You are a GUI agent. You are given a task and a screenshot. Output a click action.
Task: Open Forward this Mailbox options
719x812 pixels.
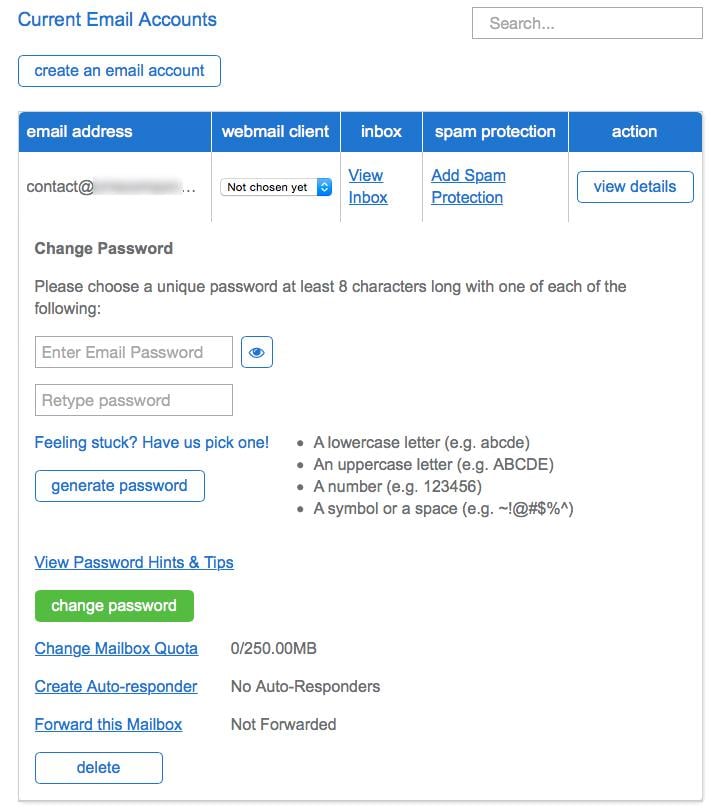pos(109,724)
